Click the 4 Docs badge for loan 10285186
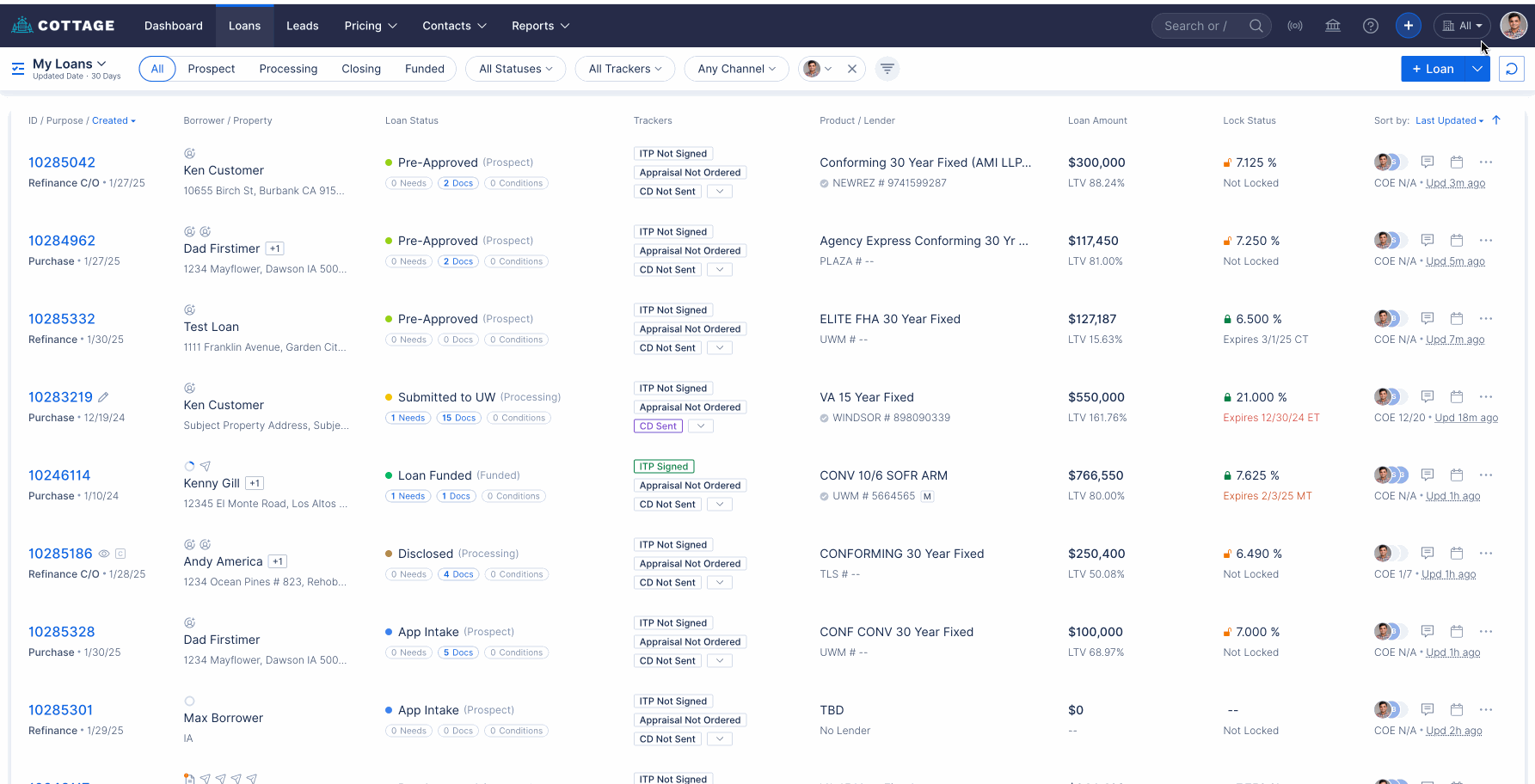 click(x=457, y=574)
